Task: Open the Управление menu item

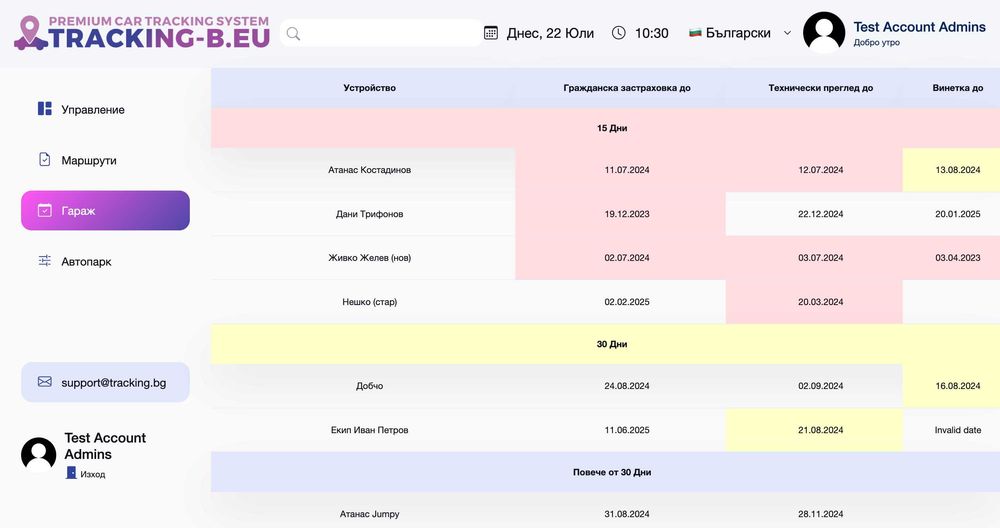Action: click(x=93, y=109)
